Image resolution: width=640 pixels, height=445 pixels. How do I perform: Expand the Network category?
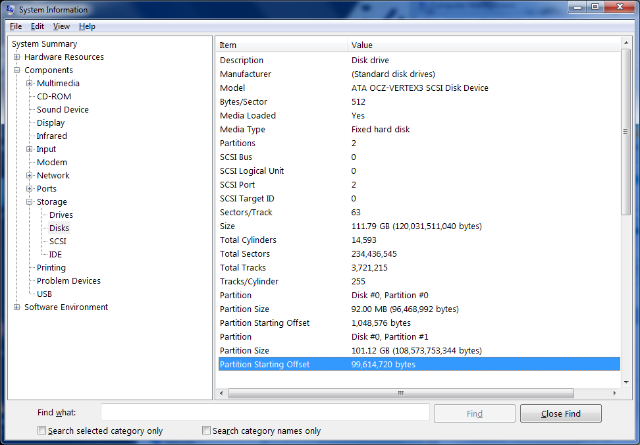30,175
